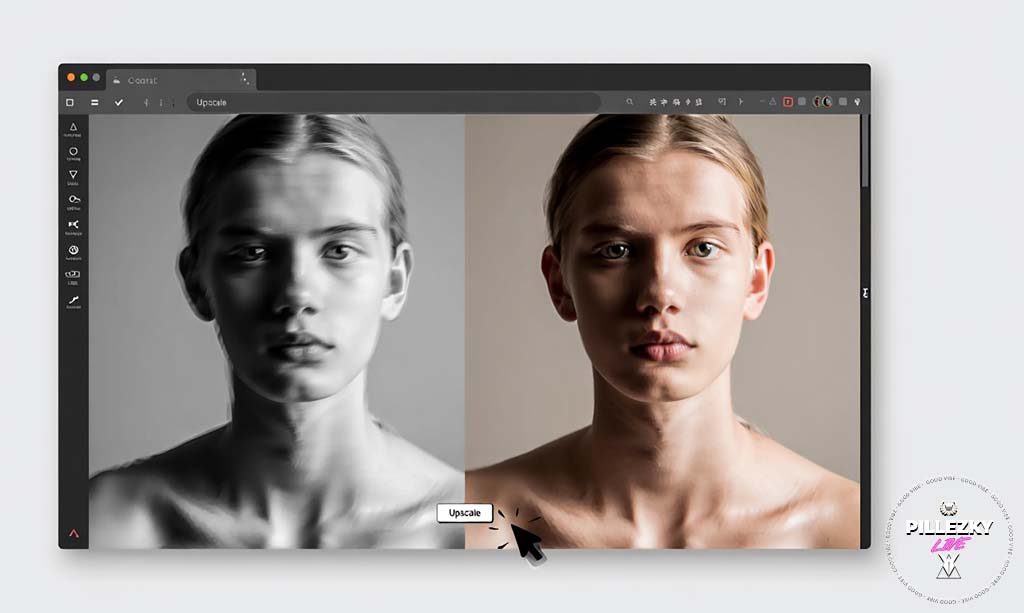Expand the collapsed panel handle on the right edge
The width and height of the screenshot is (1024, 613).
click(x=864, y=292)
